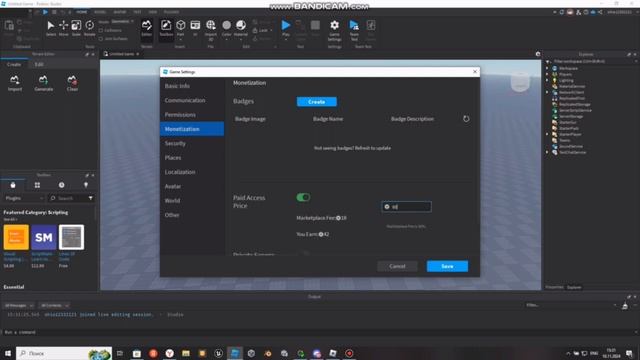Refresh the badges list
Screen dimensions: 640x360
(x=466, y=119)
